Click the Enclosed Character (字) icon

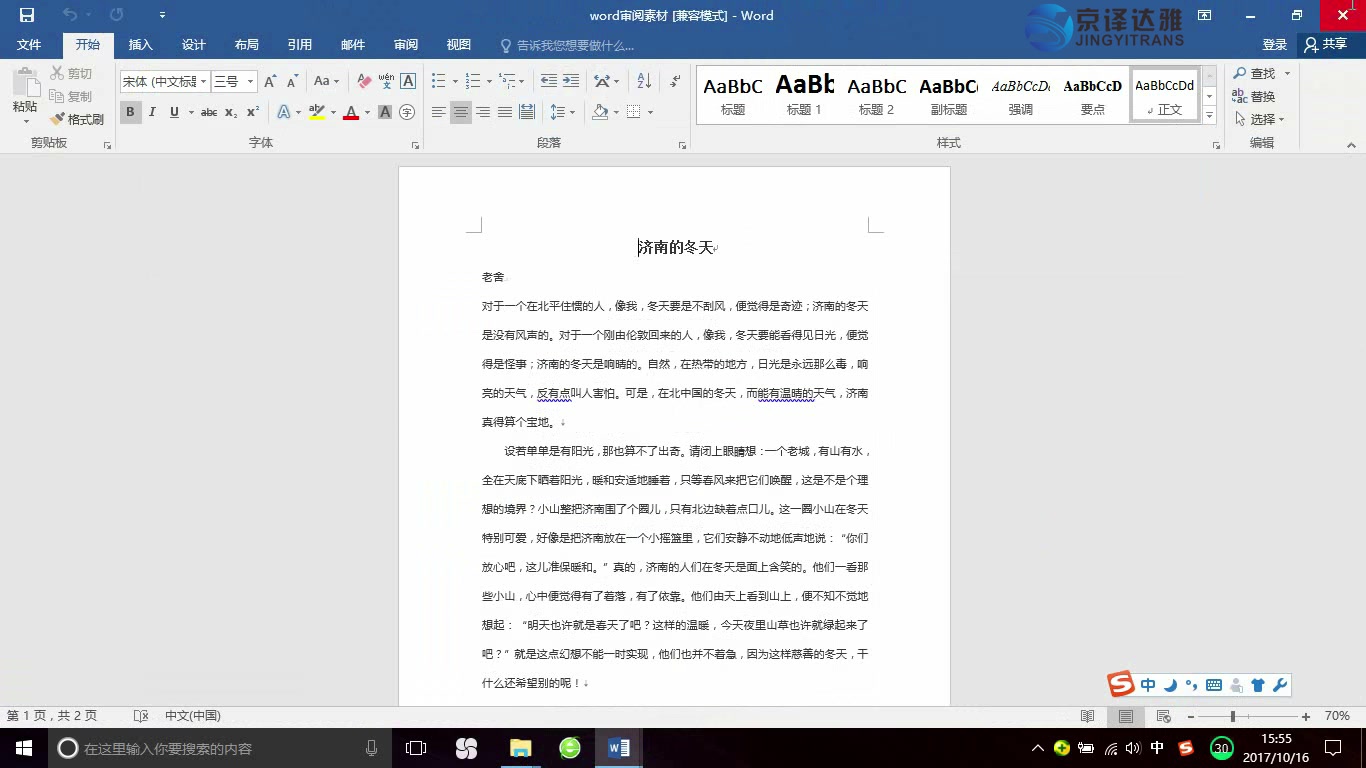(x=407, y=112)
